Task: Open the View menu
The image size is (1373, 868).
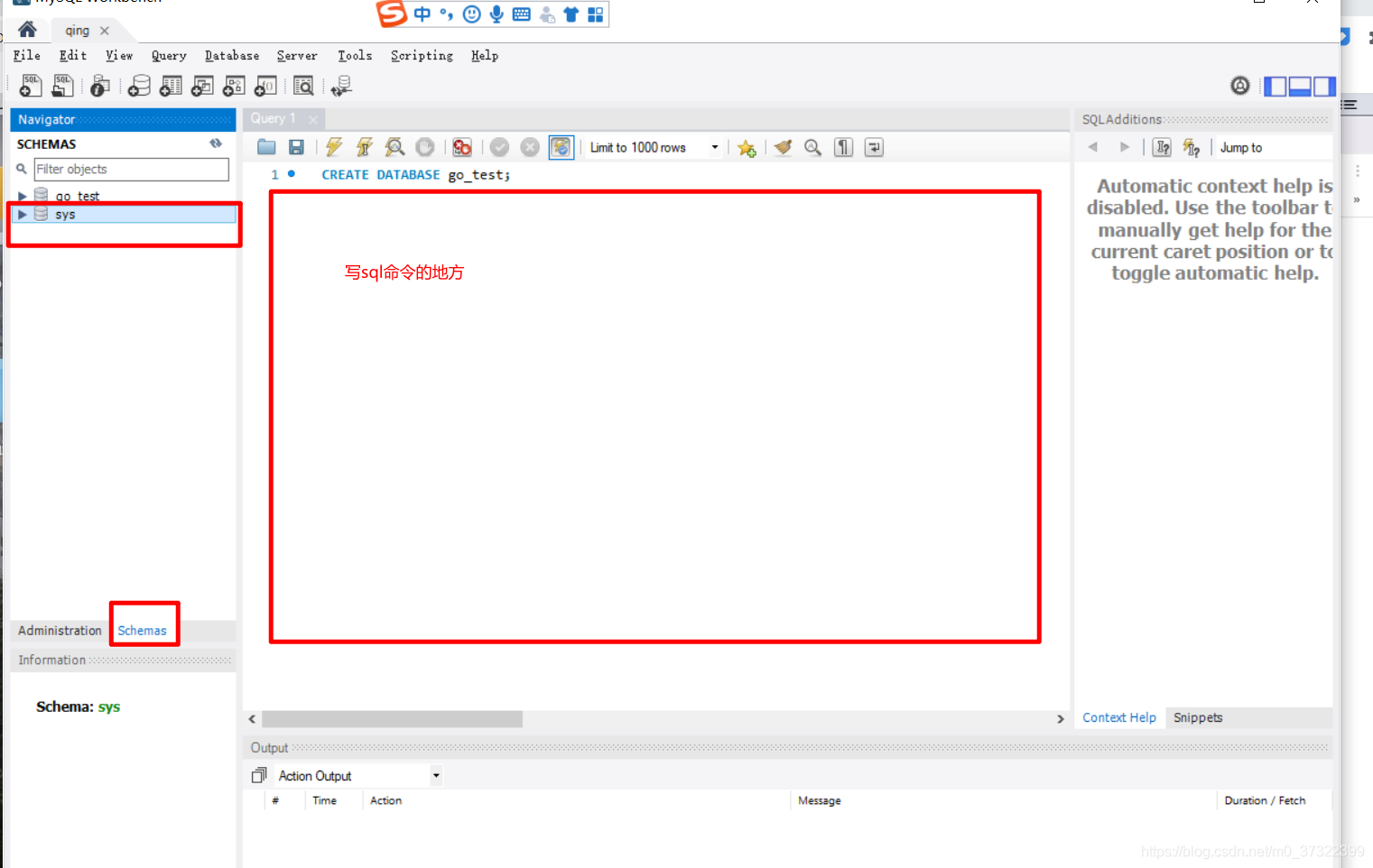Action: point(119,56)
